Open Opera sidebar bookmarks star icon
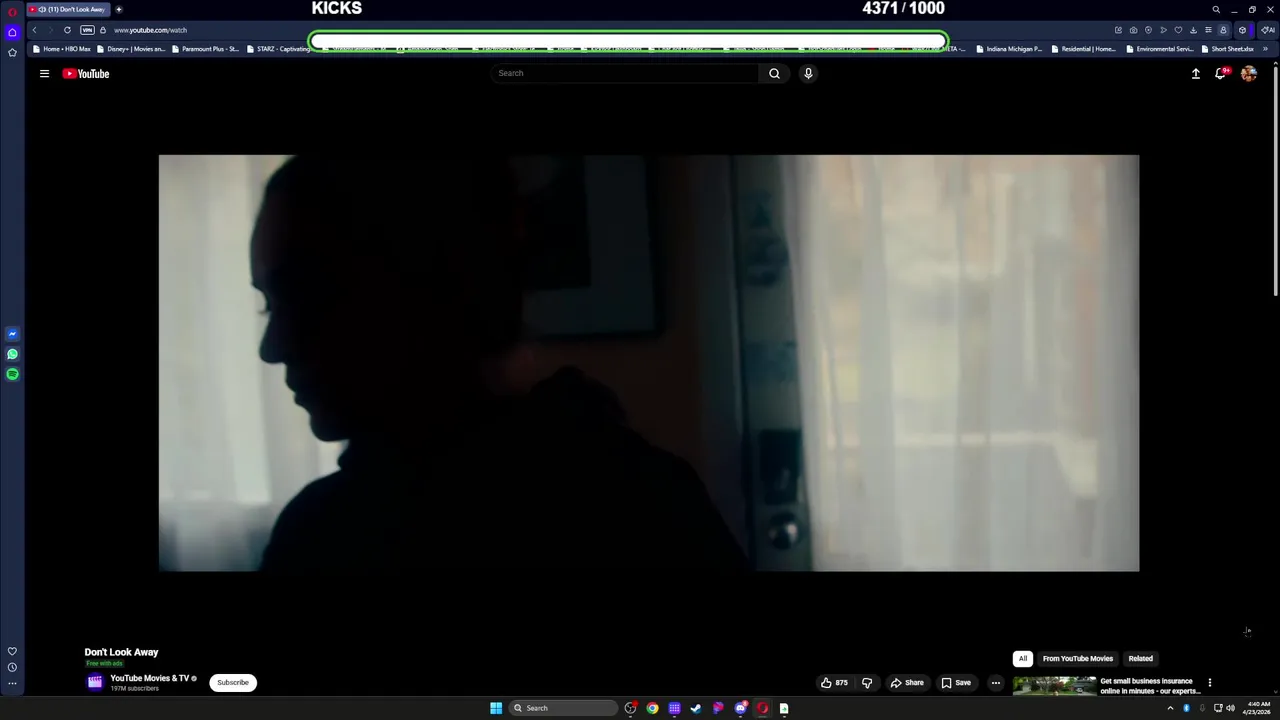This screenshot has width=1280, height=720. click(12, 52)
